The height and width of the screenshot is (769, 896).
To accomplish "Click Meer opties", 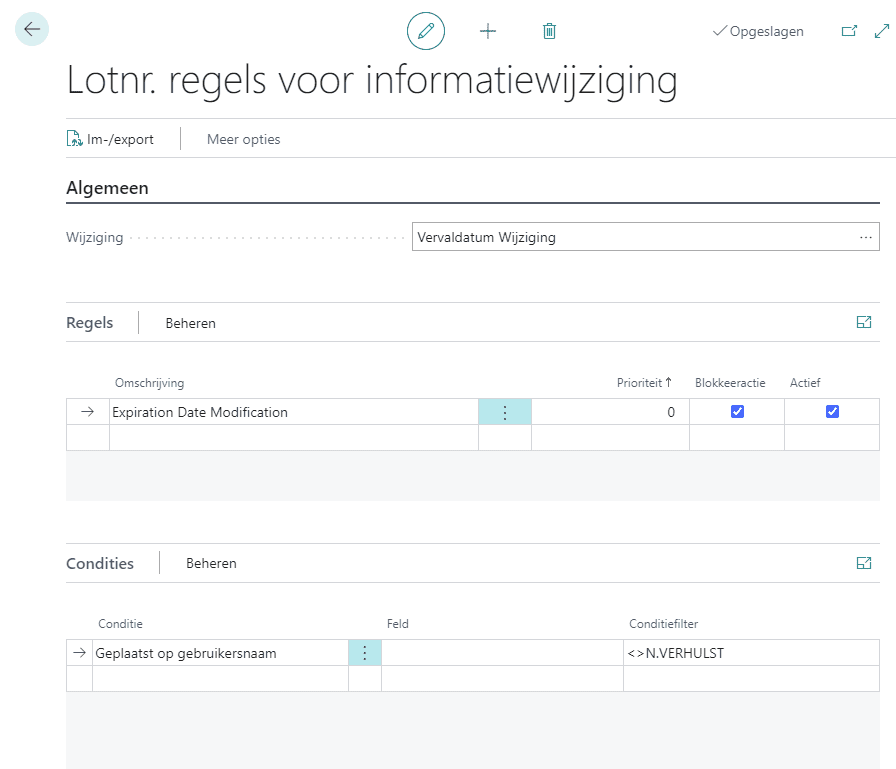I will (243, 139).
